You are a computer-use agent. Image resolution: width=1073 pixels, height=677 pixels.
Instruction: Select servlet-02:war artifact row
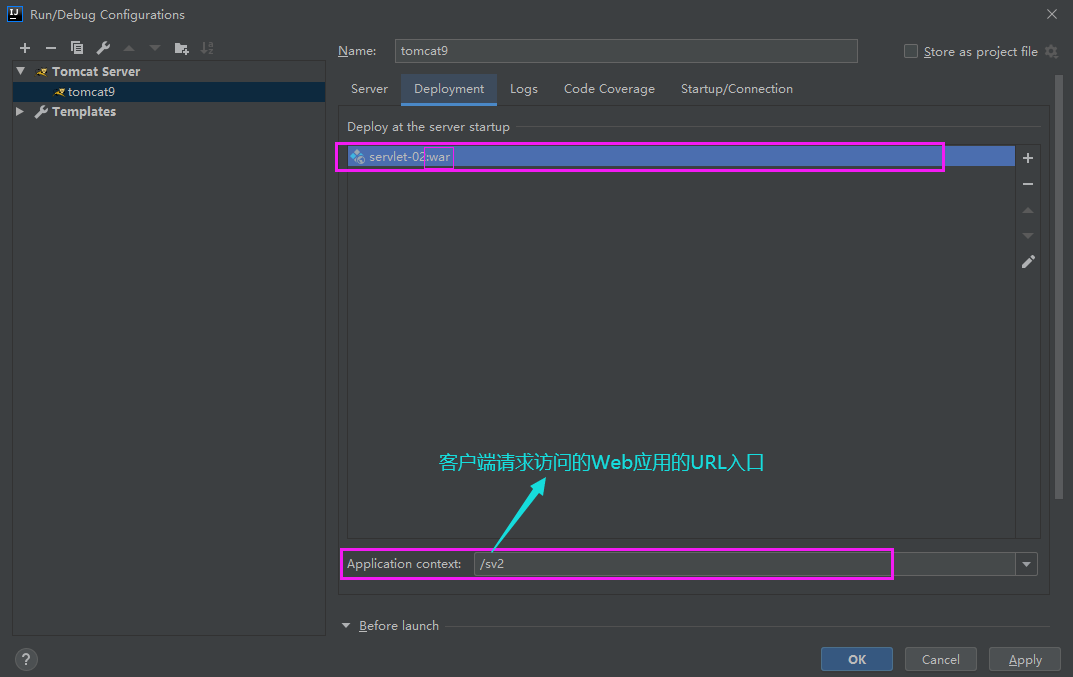[x=681, y=157]
